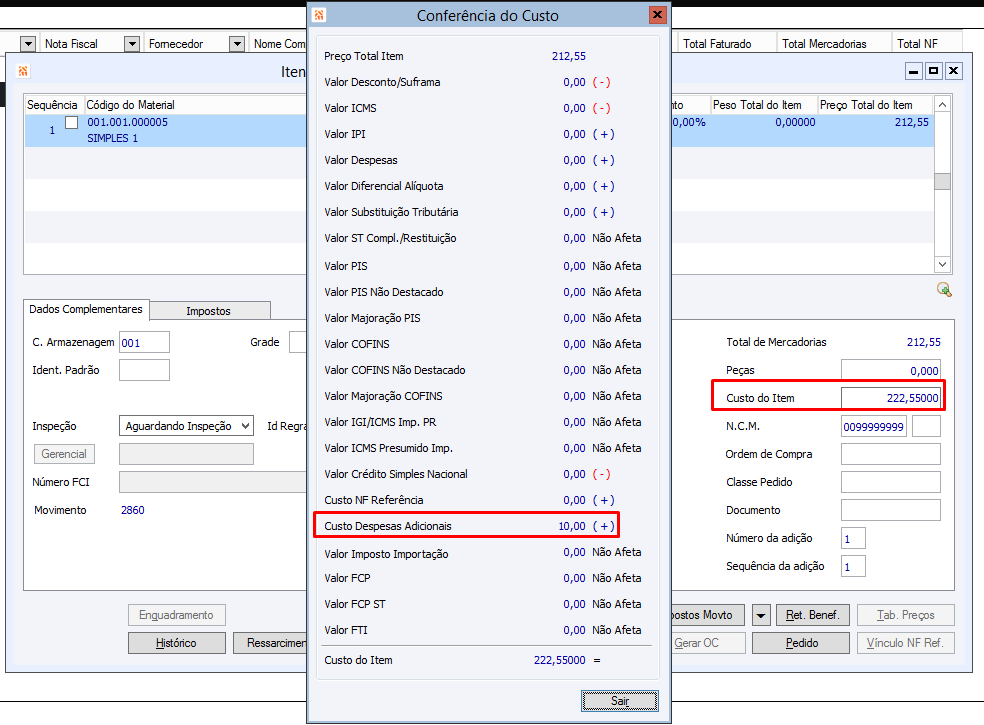The height and width of the screenshot is (725, 984).
Task: Click the C. Armazenagem input field
Action: pyautogui.click(x=144, y=343)
